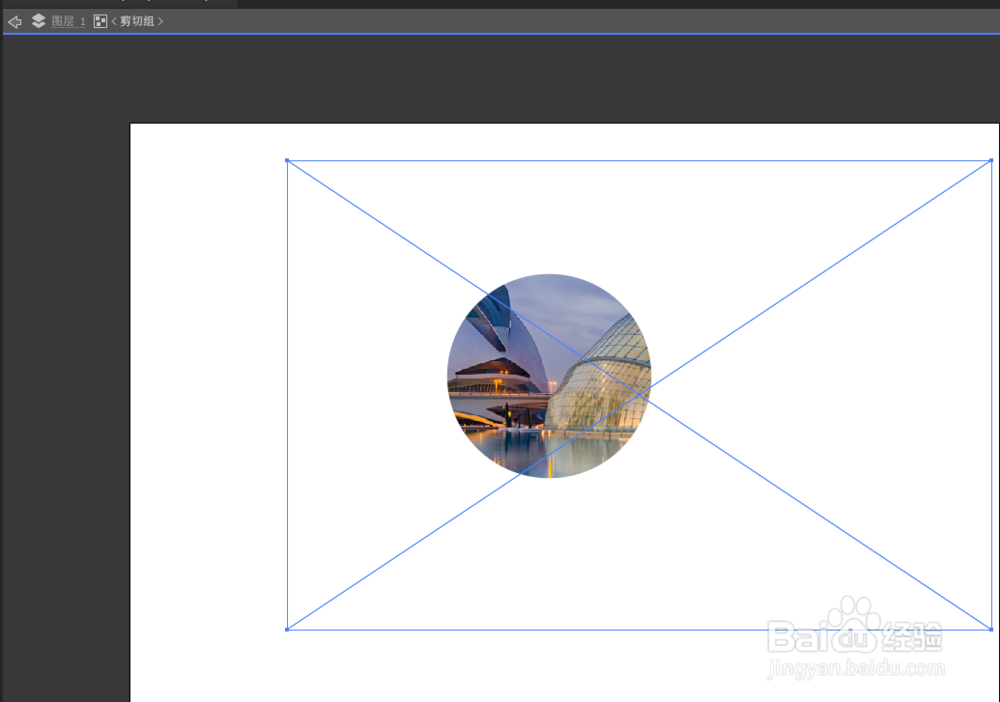This screenshot has width=1000, height=702.
Task: Click the clipping group icon in breadcrumb
Action: [x=100, y=21]
